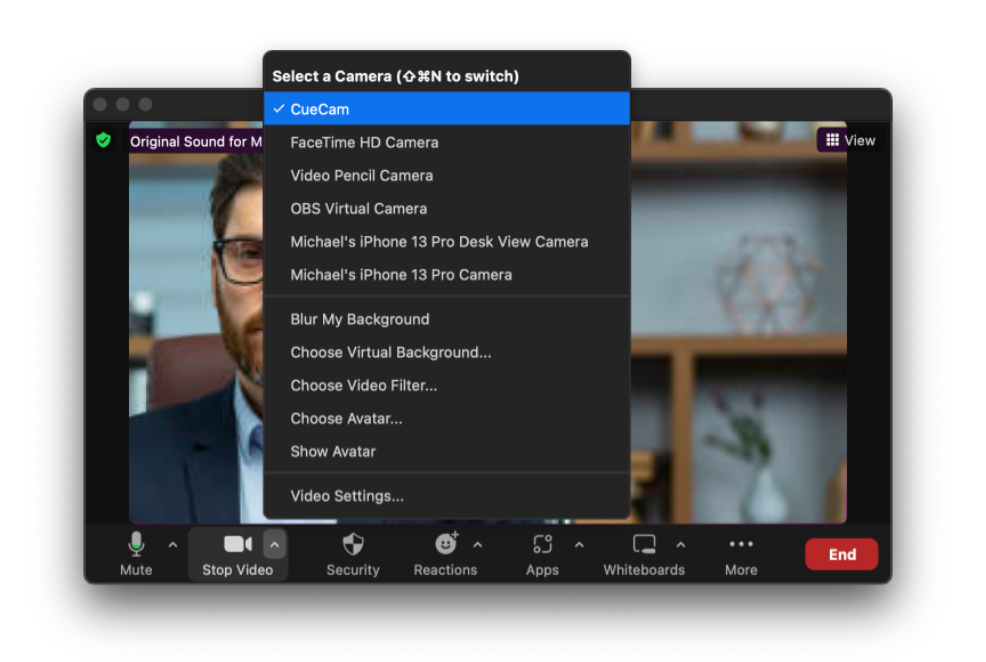The image size is (986, 662).
Task: Select FaceTime HD Camera
Action: 446,142
